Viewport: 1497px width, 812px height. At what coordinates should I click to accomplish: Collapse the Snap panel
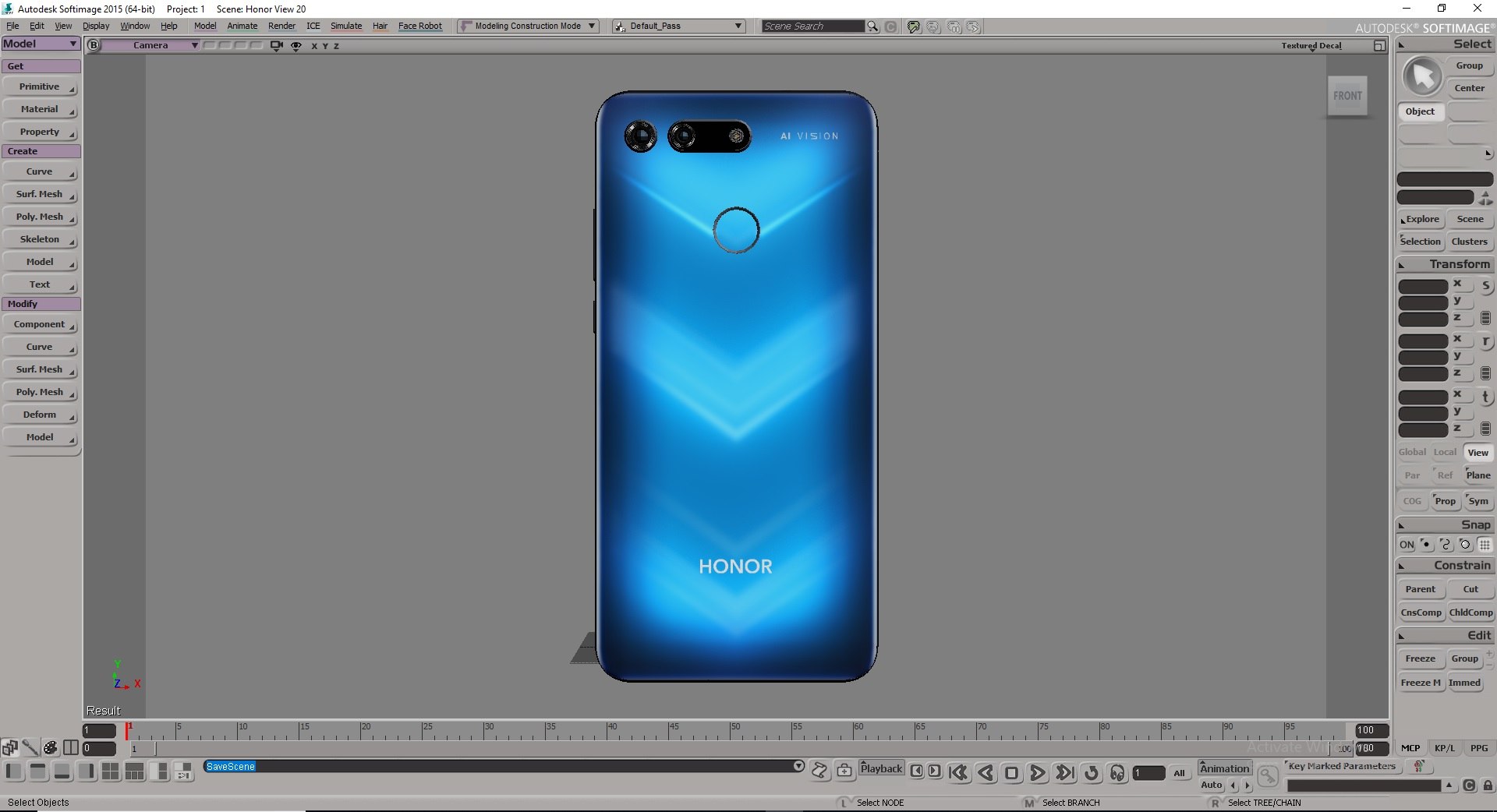pos(1401,526)
